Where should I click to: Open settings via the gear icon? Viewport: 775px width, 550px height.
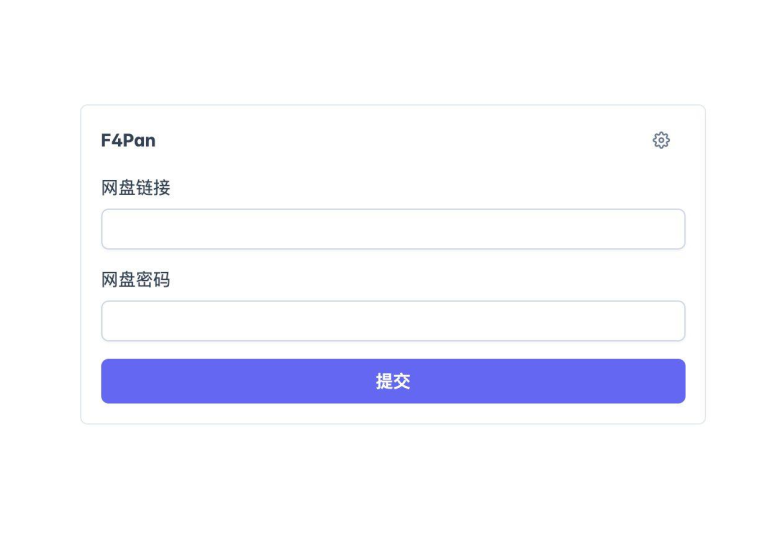[661, 140]
